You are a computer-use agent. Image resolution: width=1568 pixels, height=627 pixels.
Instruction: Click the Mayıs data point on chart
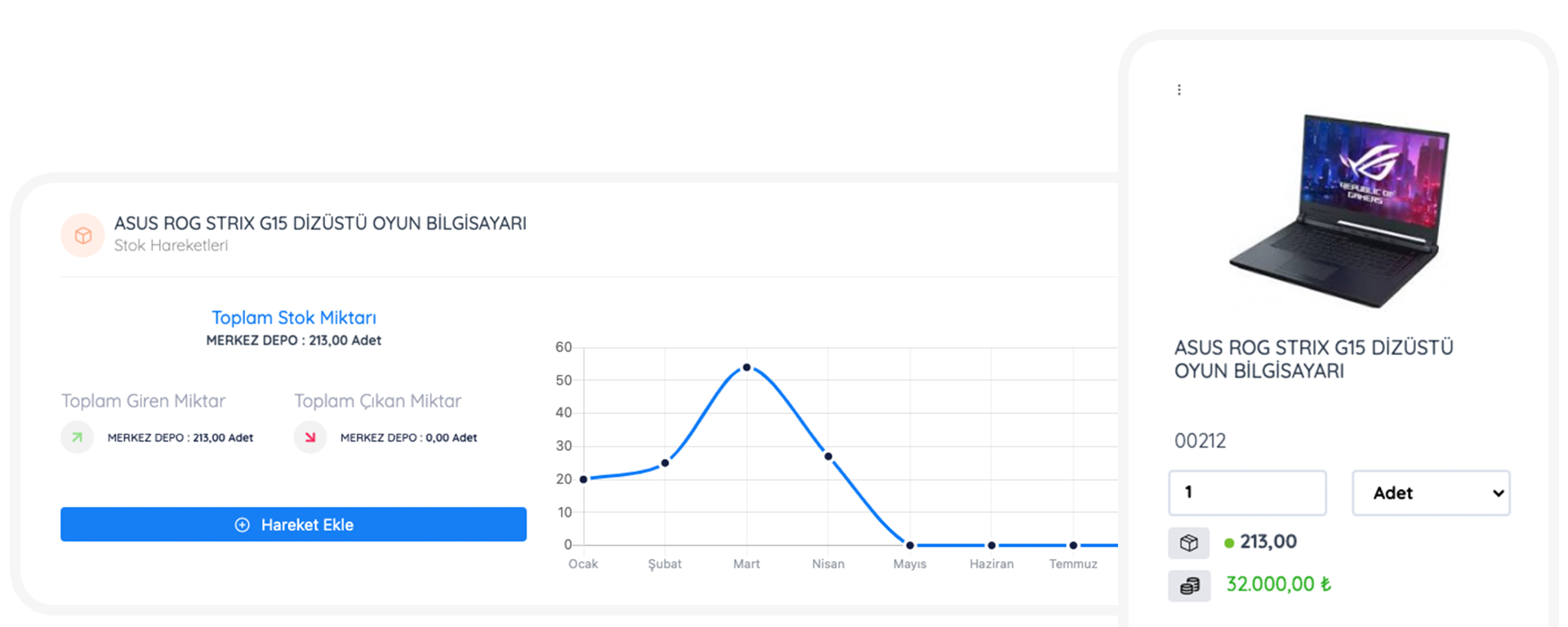click(910, 545)
